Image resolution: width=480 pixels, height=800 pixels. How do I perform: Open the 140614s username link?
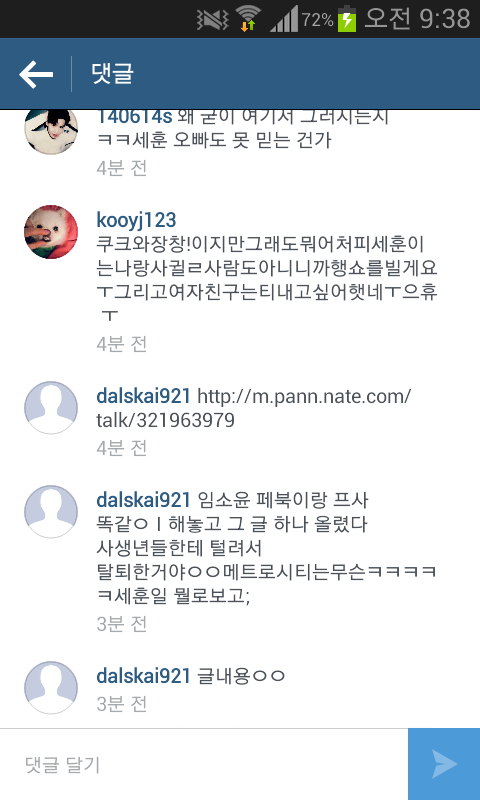(x=134, y=117)
